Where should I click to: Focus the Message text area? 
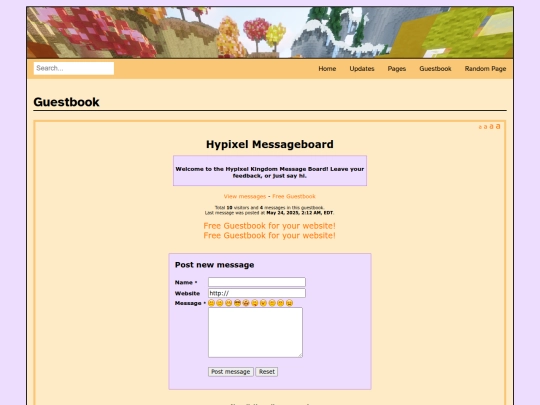(x=255, y=332)
